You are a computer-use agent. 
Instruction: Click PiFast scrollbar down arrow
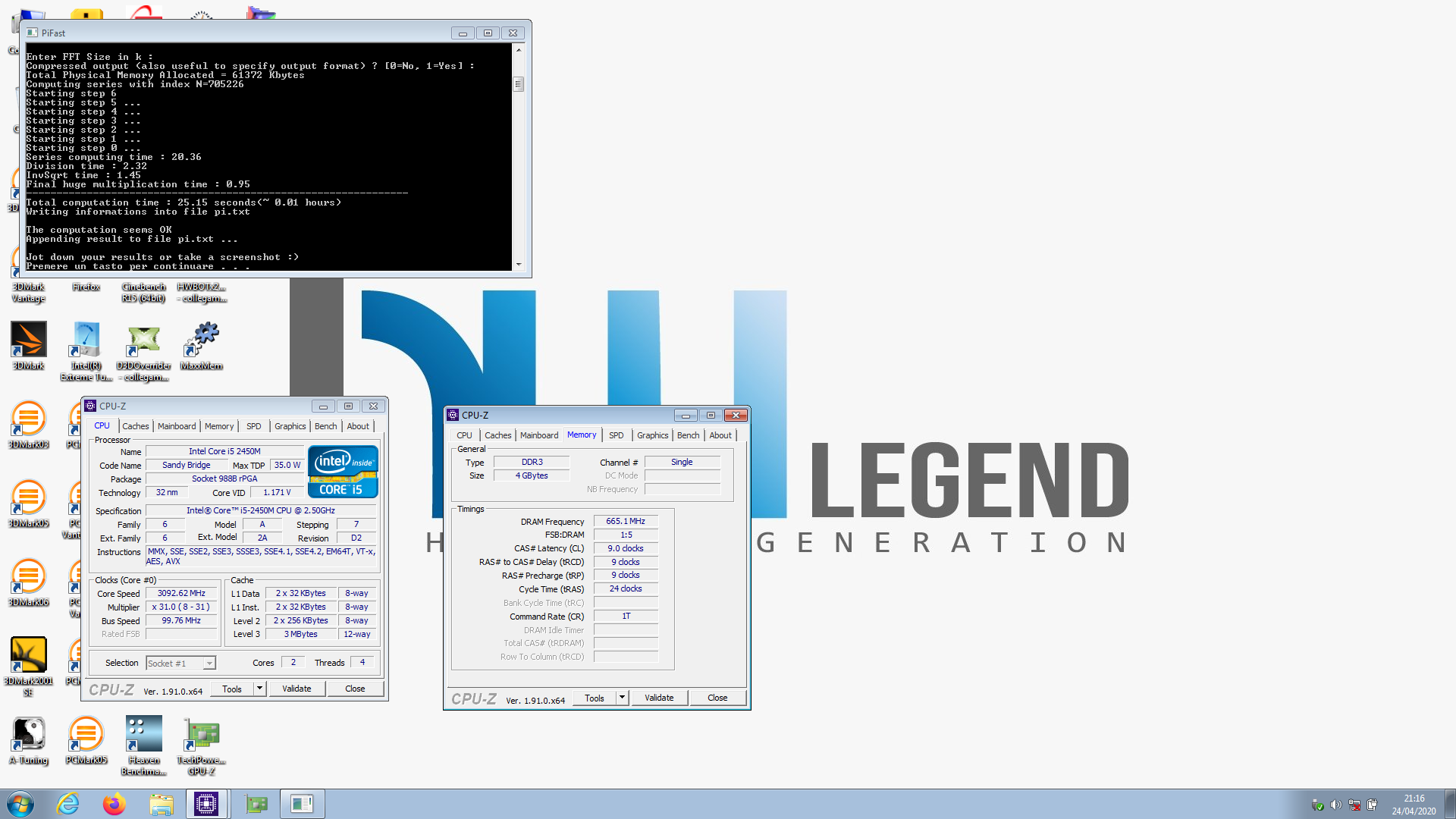[x=519, y=264]
